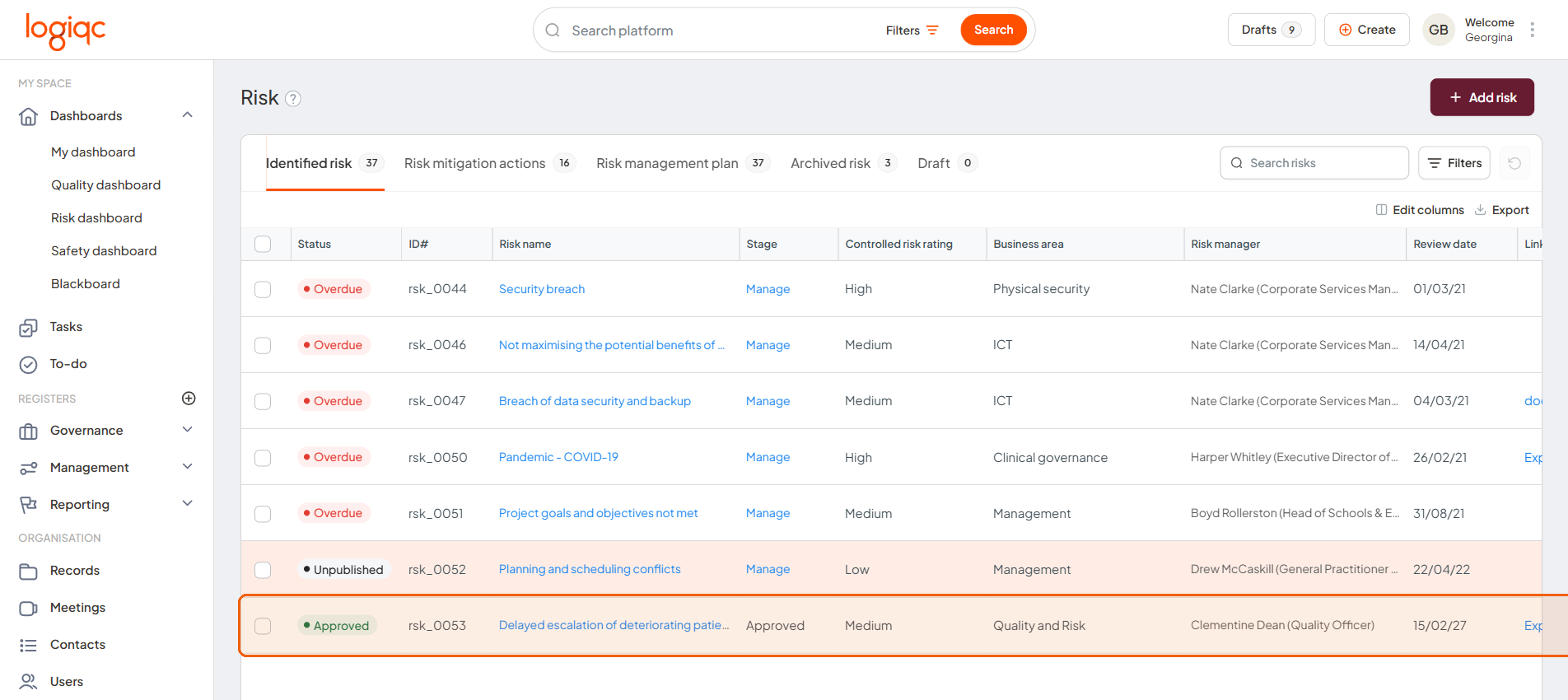Screen dimensions: 1568x700
Task: Click the Export download option
Action: tap(1502, 210)
